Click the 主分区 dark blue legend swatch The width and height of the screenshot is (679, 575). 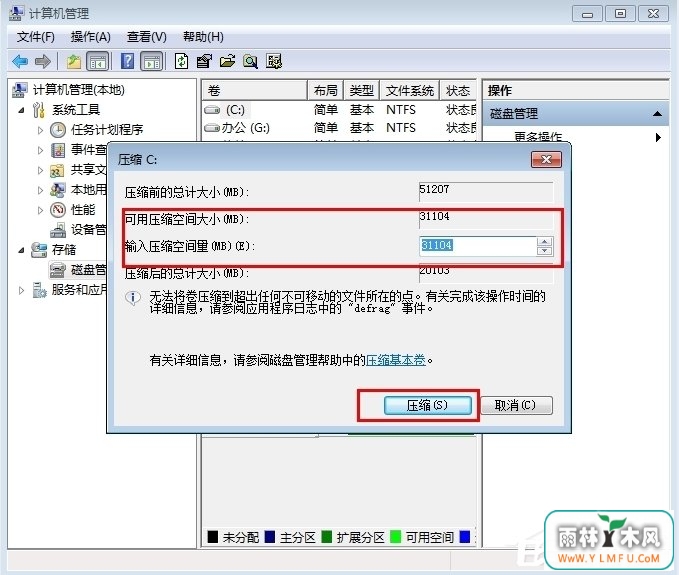(270, 537)
